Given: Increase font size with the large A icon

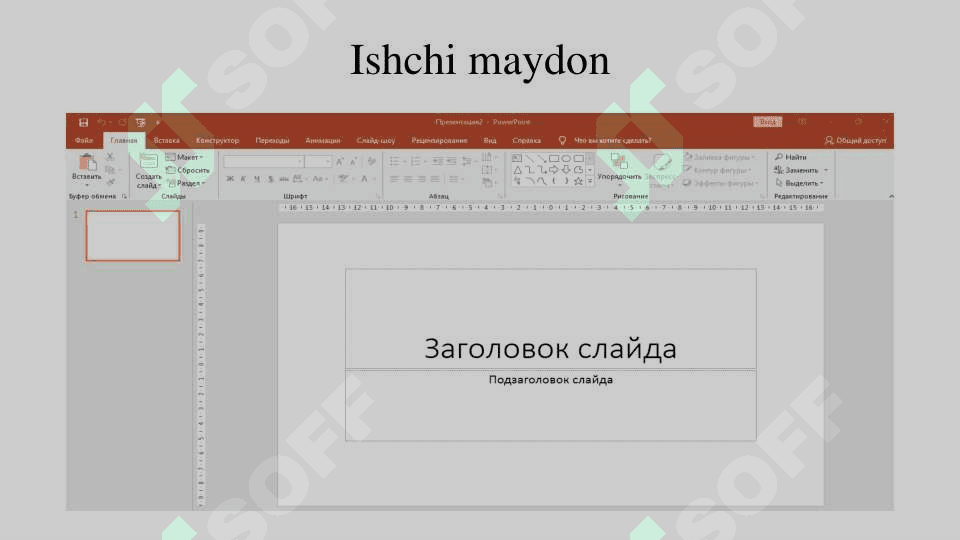Looking at the screenshot, I should click(x=340, y=161).
